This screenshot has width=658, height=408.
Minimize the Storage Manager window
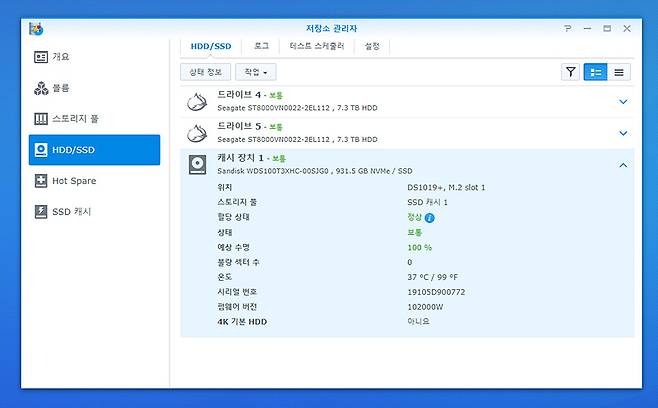(588, 29)
